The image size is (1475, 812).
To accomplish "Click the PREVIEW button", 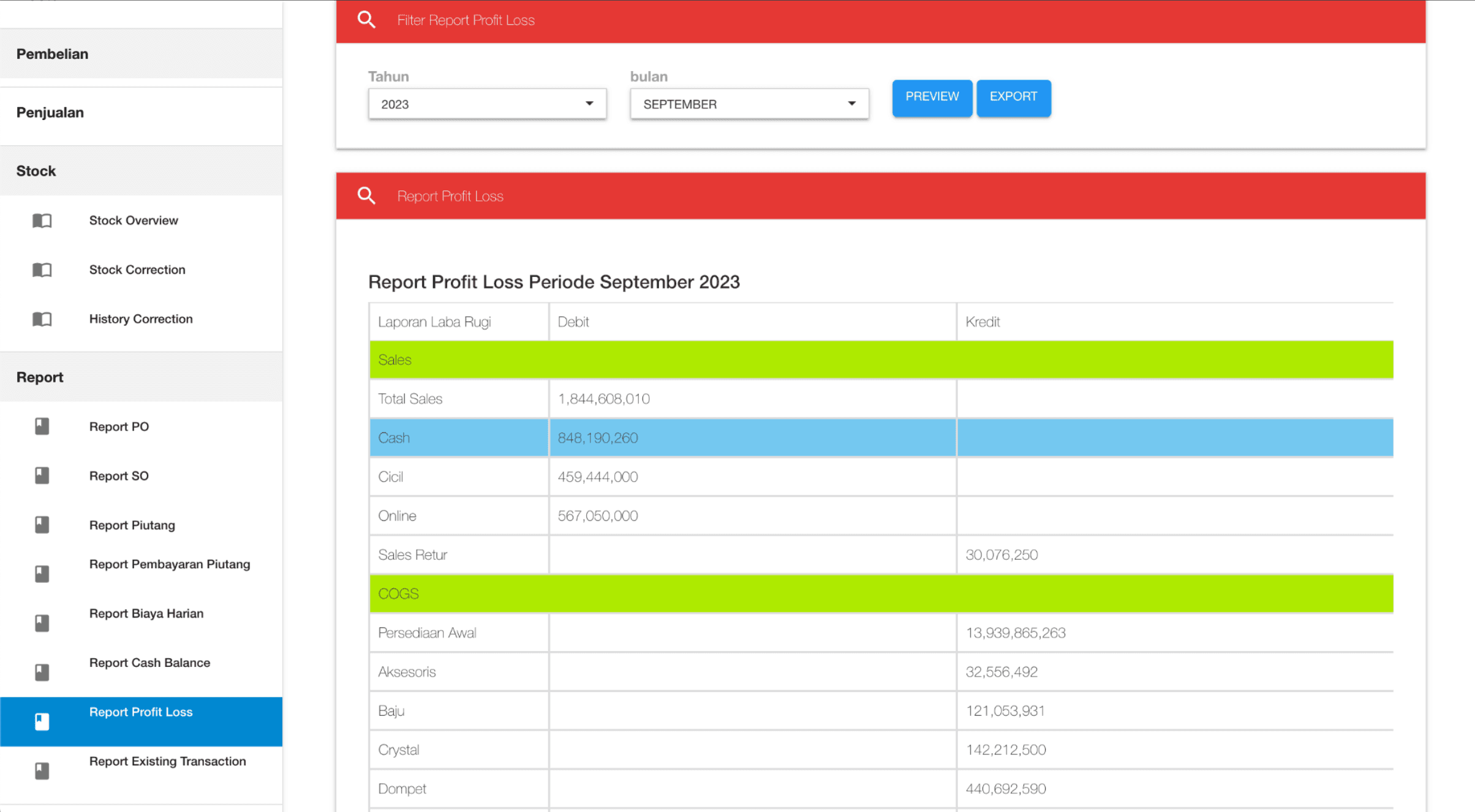I will [932, 97].
